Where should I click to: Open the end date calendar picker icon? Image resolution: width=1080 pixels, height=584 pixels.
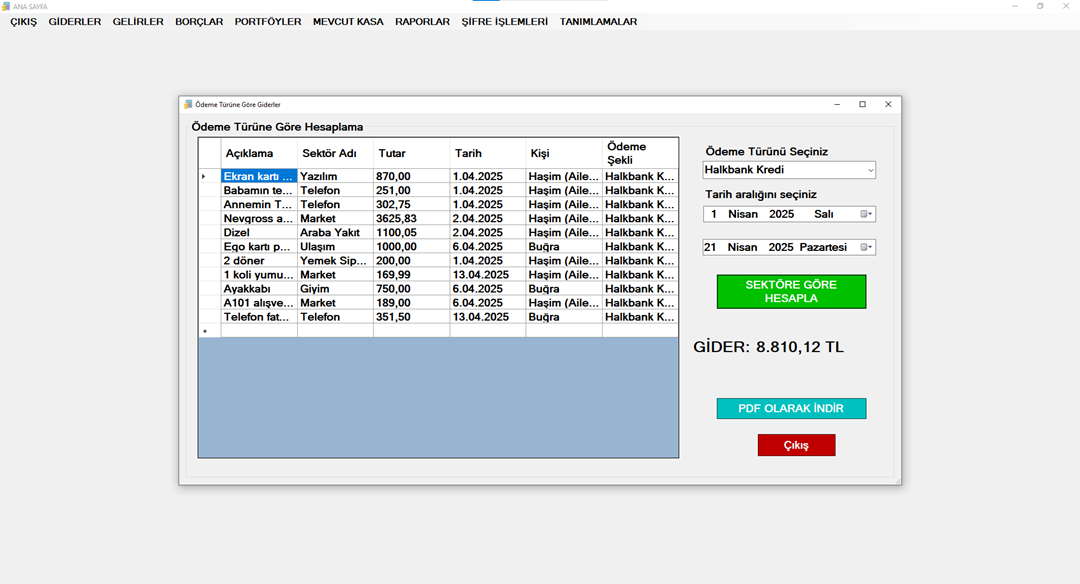point(866,247)
